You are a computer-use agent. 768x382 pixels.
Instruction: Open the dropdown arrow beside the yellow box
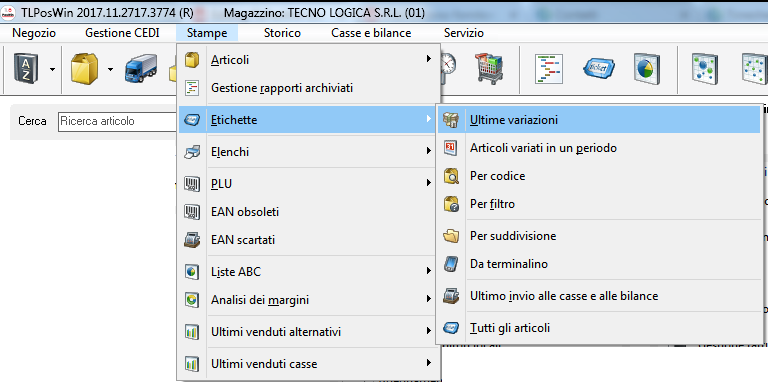pyautogui.click(x=110, y=69)
